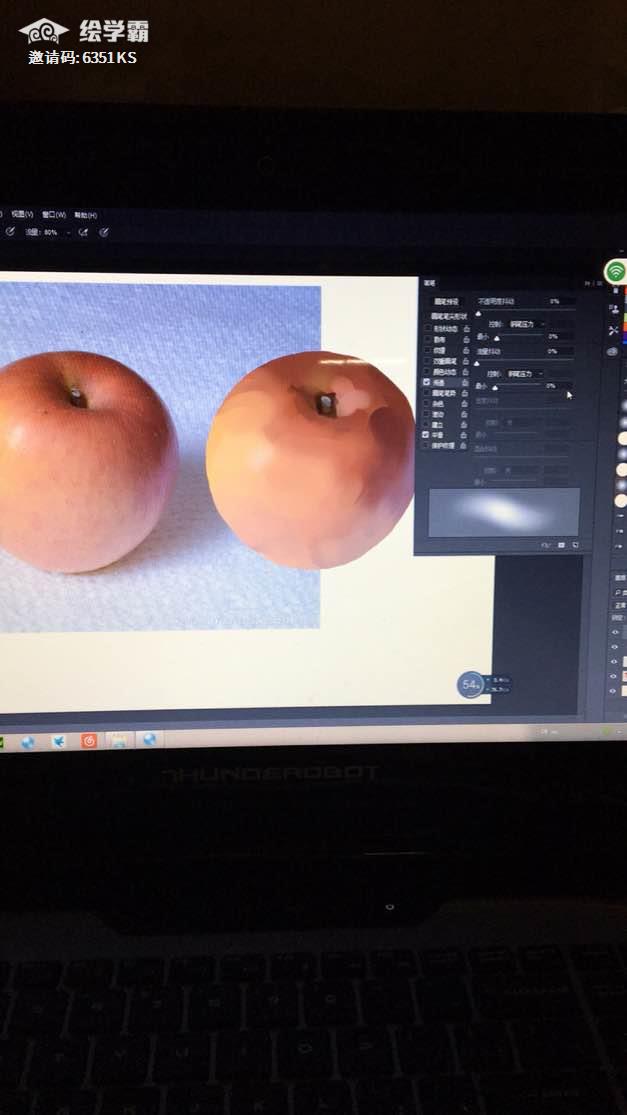Toggle the lock icon beside Noise
Viewport: 627px width, 1115px height.
tap(466, 402)
